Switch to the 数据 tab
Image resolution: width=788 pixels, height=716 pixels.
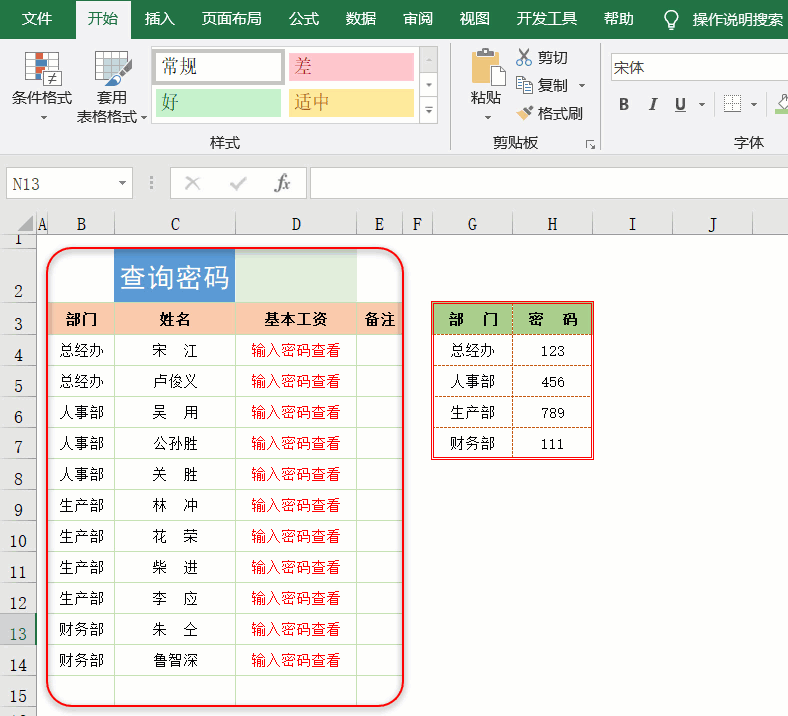361,19
